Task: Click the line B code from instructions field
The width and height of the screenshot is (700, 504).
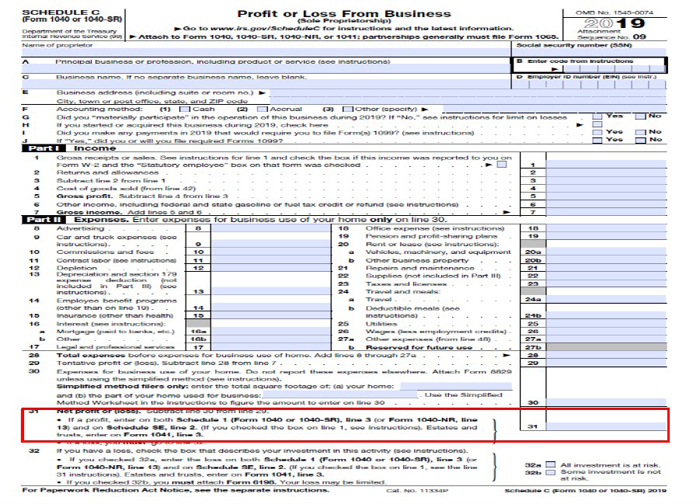Action: (613, 69)
